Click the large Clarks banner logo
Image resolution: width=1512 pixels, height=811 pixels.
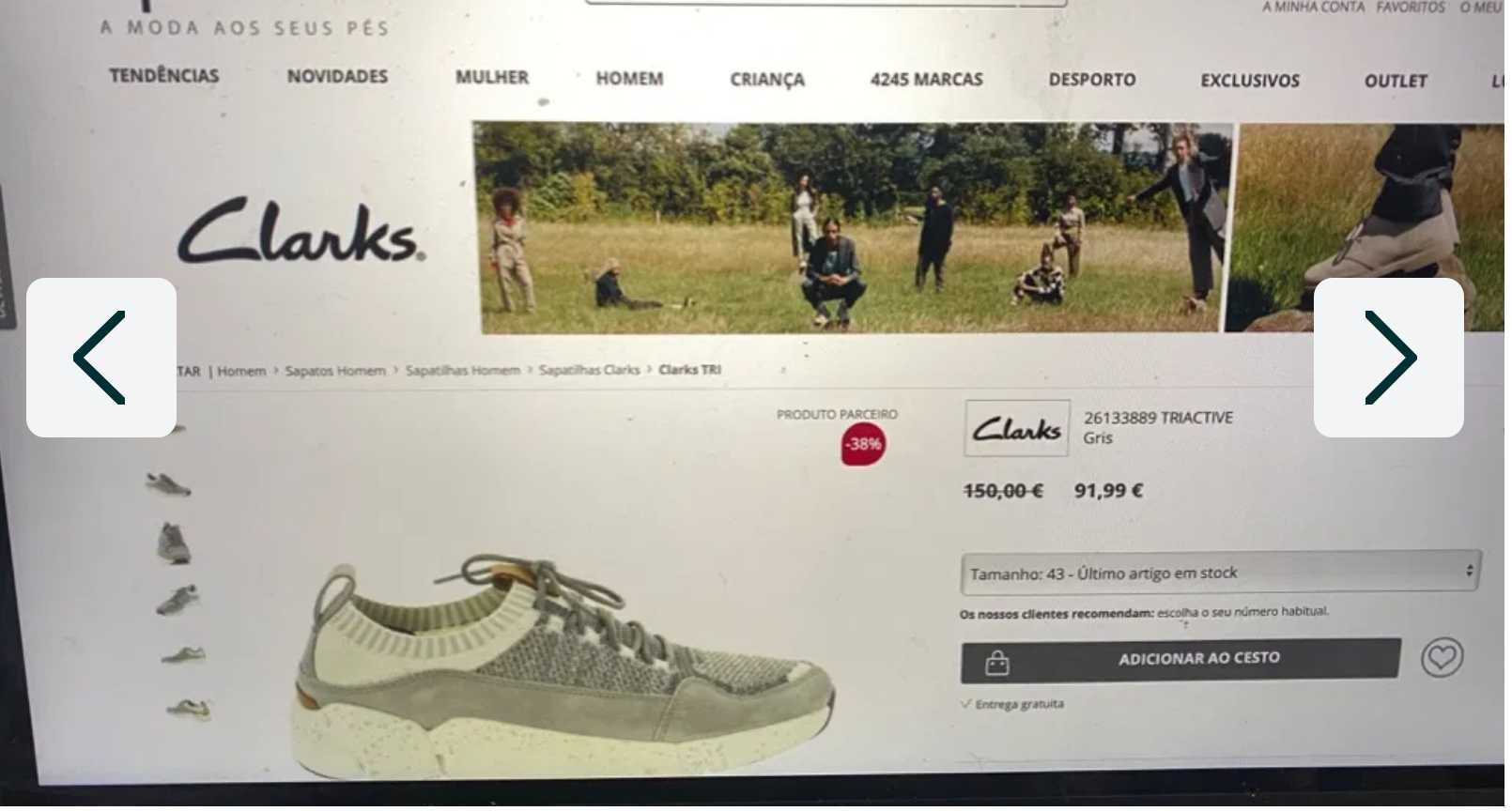[x=301, y=231]
